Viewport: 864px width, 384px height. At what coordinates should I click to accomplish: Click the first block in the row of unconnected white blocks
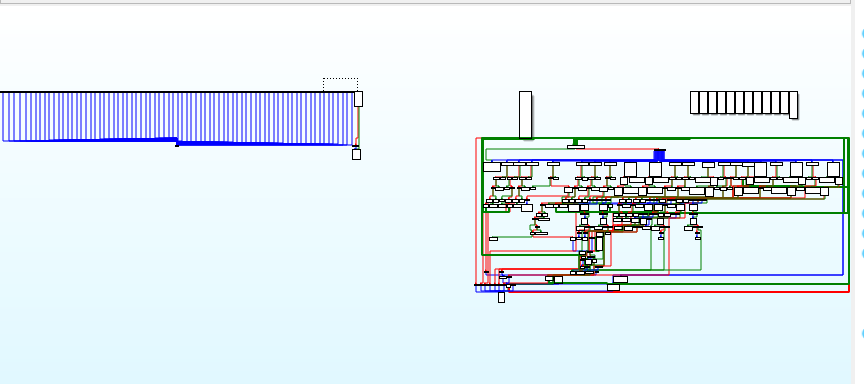point(694,102)
